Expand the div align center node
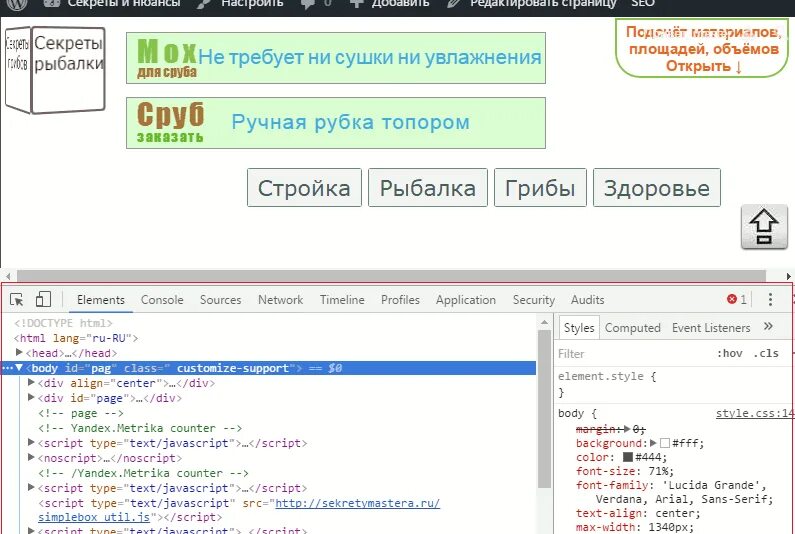Viewport: 795px width, 534px height. [31, 382]
